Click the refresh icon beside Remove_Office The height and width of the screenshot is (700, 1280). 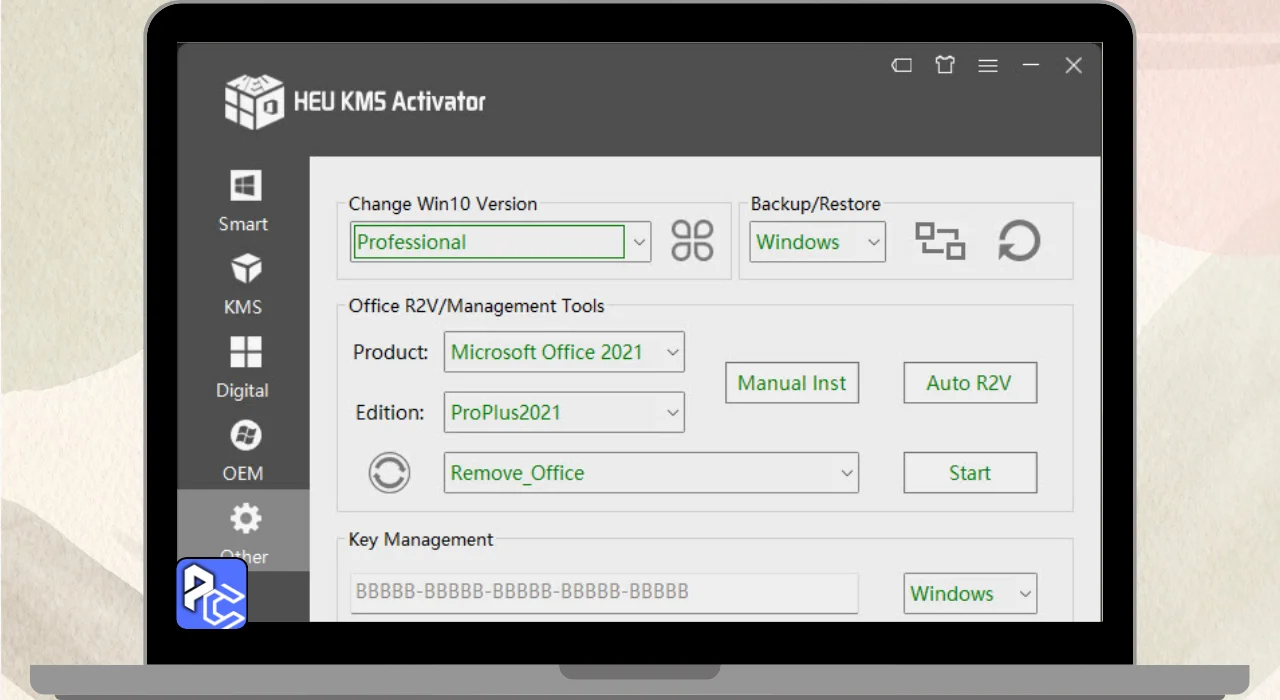pyautogui.click(x=389, y=472)
